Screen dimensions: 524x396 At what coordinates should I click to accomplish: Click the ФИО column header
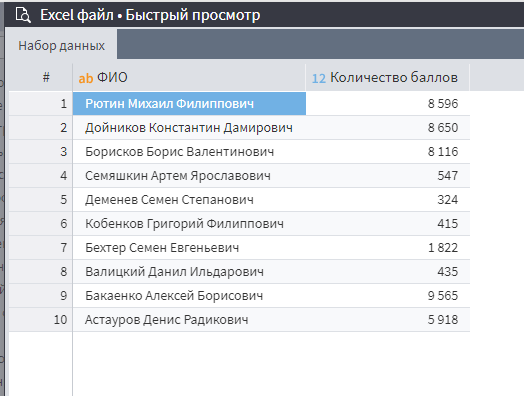(x=189, y=78)
